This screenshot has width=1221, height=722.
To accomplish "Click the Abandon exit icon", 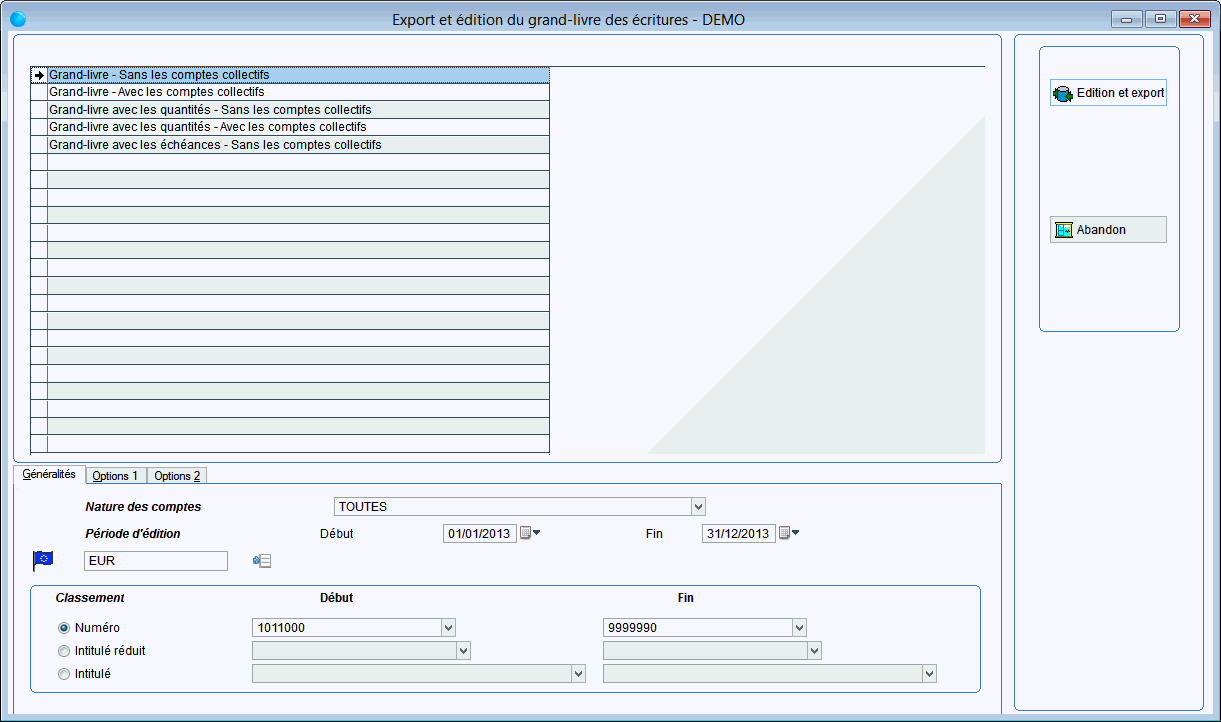I will click(1063, 230).
